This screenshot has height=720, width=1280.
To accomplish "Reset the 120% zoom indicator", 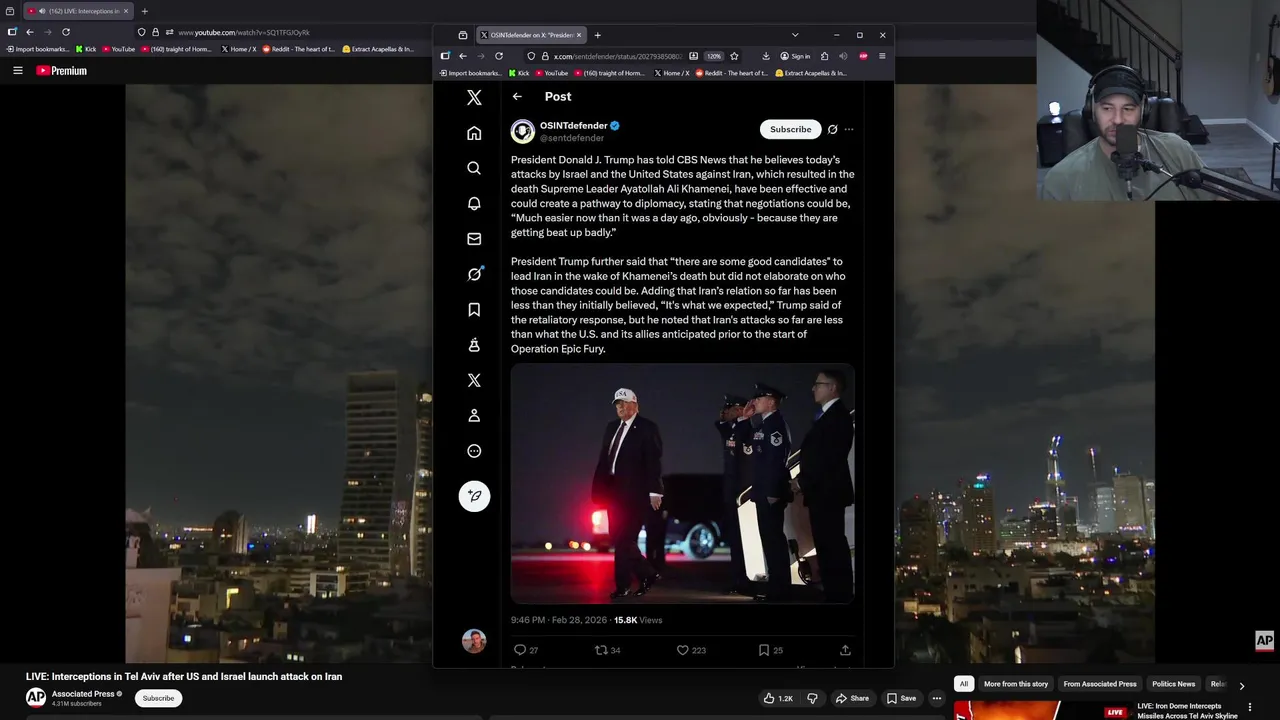I will [714, 56].
